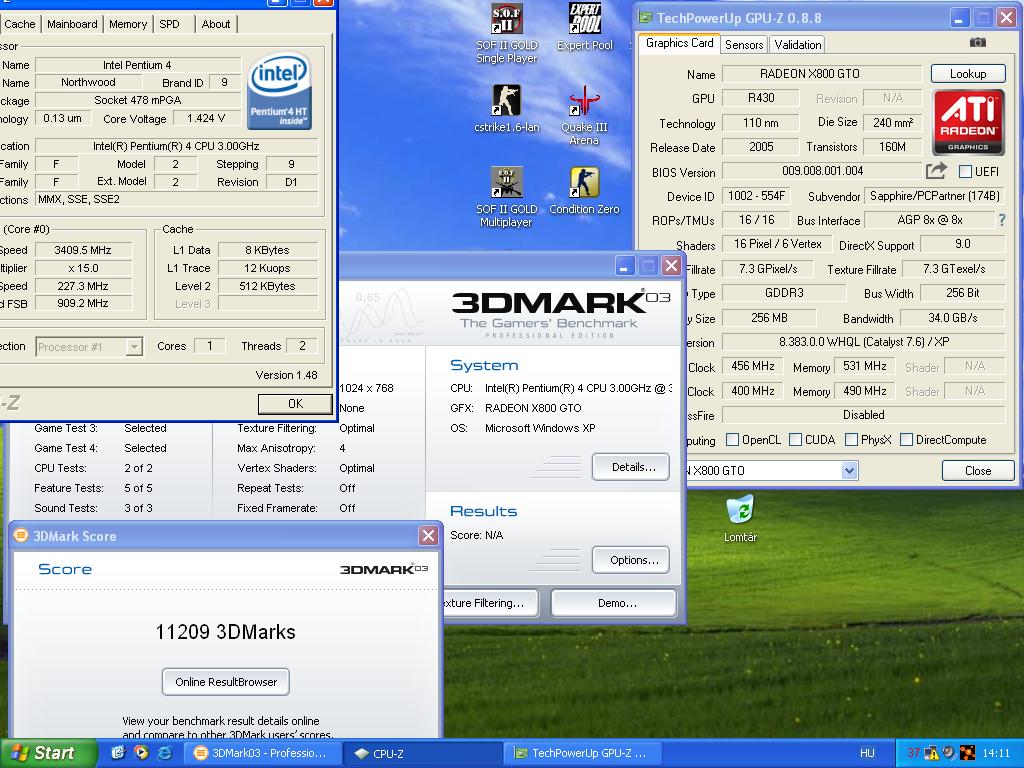Open system Details in 3DMark03

pyautogui.click(x=630, y=467)
